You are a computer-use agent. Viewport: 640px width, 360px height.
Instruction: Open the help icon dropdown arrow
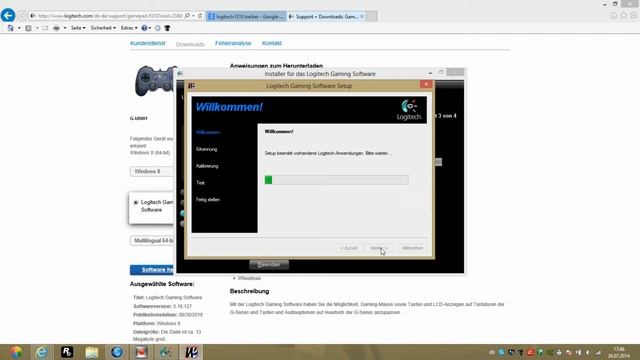click(x=150, y=28)
